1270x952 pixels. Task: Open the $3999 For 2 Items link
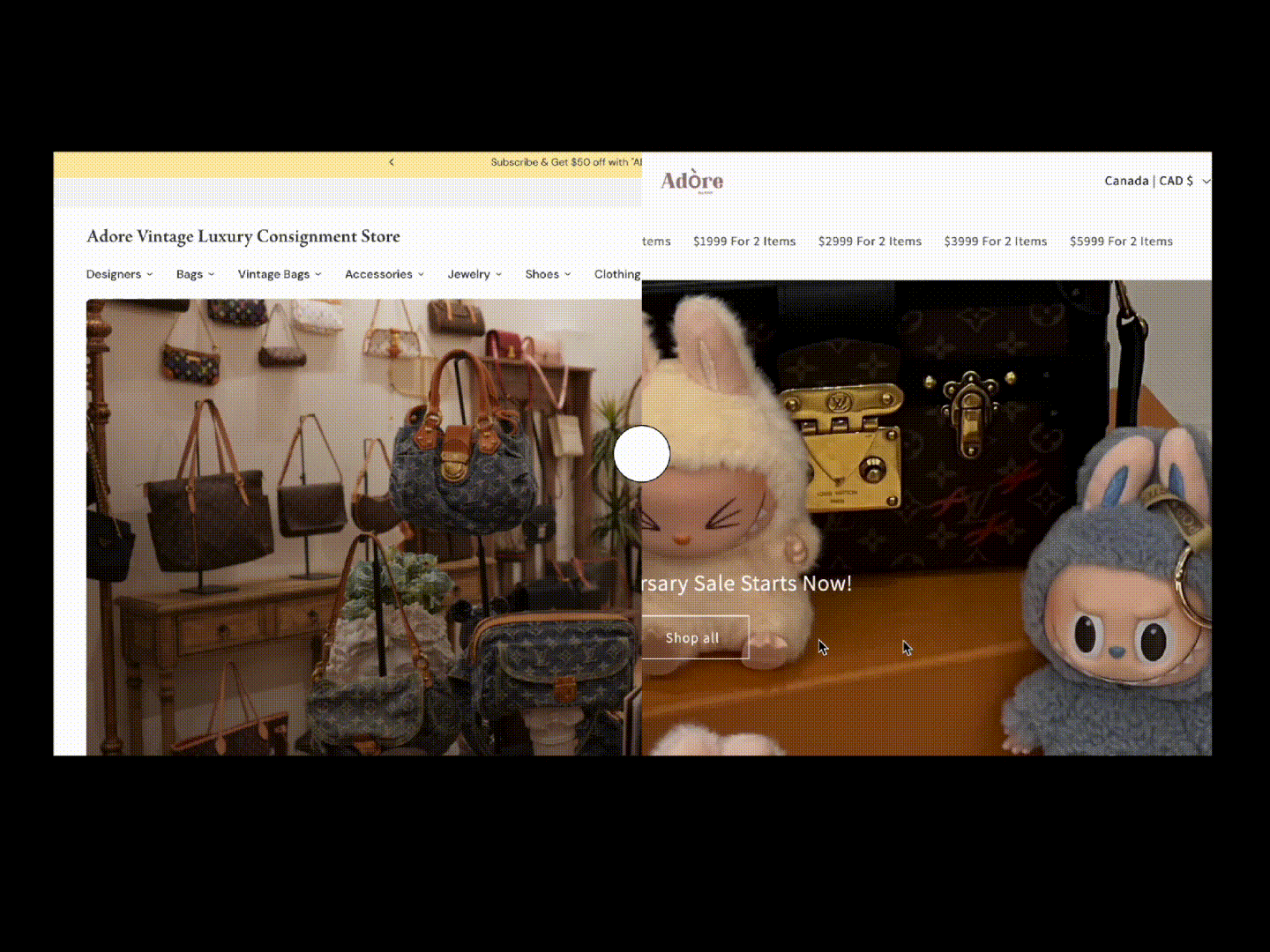point(996,242)
